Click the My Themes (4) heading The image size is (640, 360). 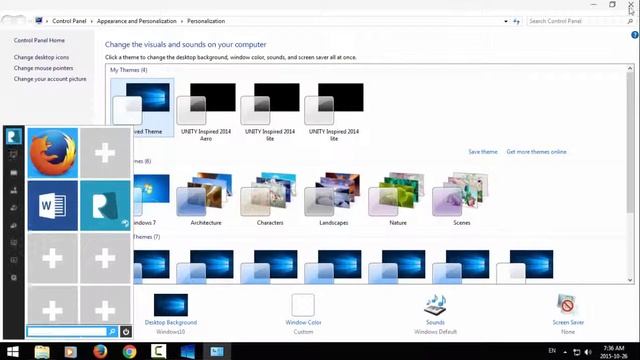[129, 70]
